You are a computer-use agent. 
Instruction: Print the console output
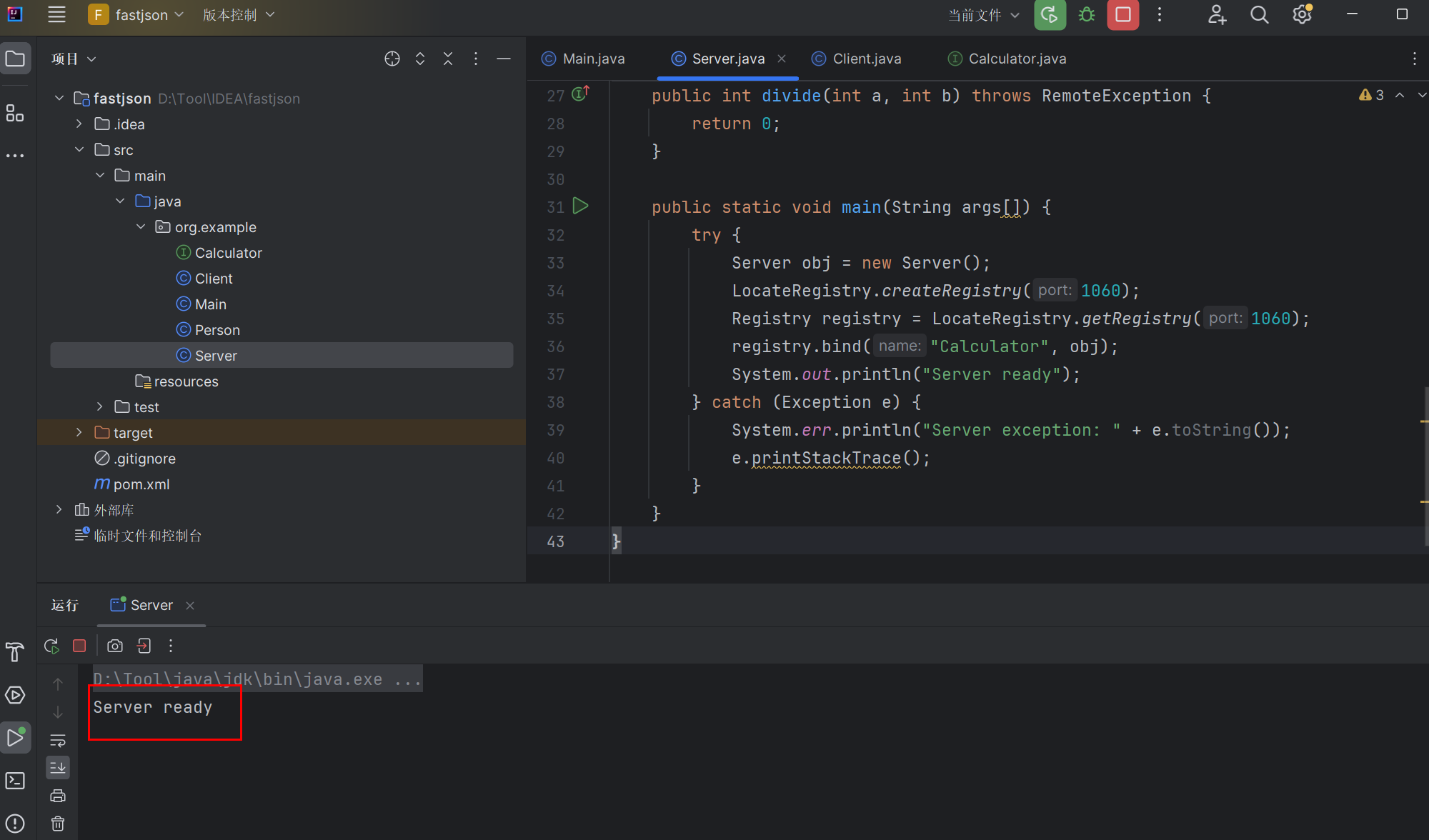click(x=58, y=796)
